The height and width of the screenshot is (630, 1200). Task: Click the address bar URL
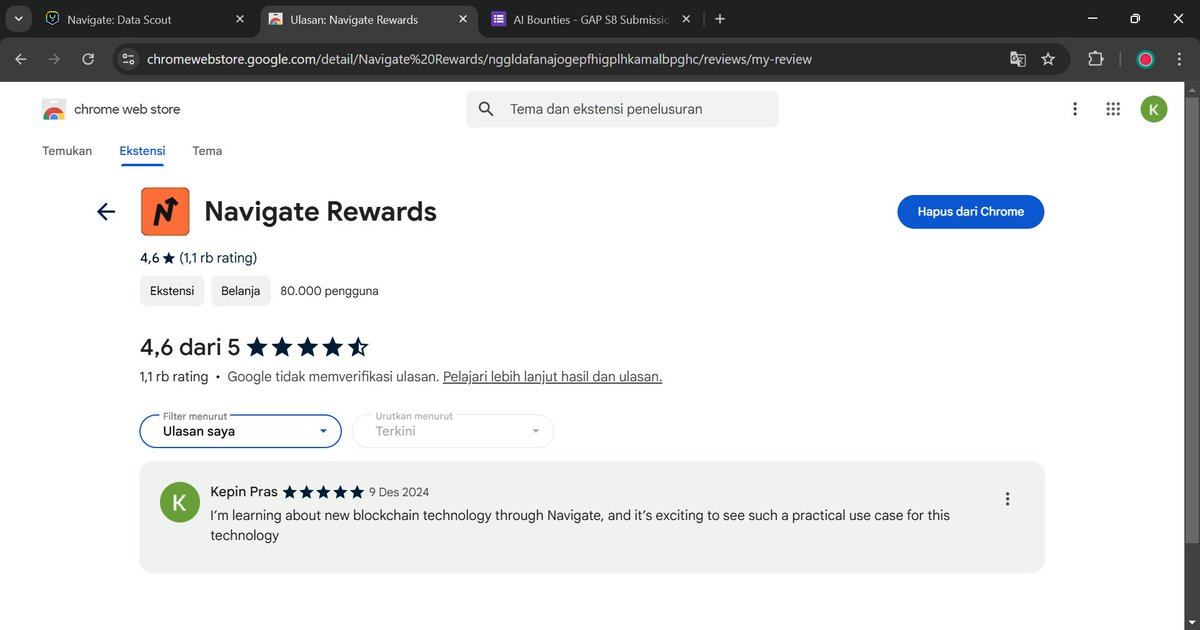point(479,59)
